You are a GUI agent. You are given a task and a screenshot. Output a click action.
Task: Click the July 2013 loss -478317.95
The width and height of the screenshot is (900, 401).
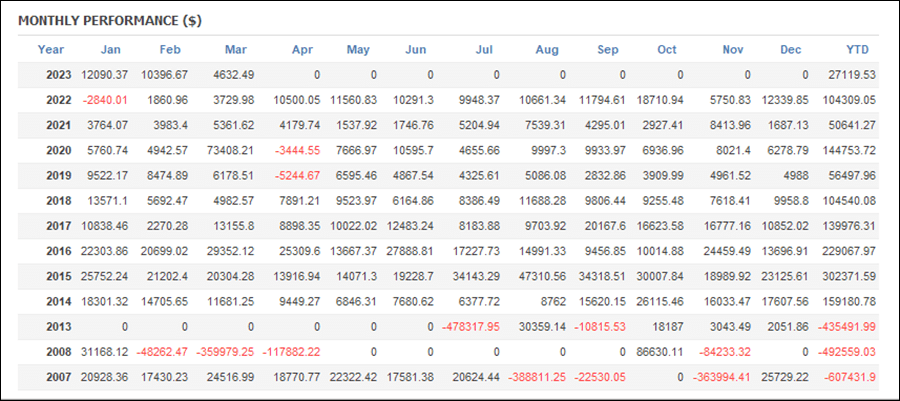point(471,327)
